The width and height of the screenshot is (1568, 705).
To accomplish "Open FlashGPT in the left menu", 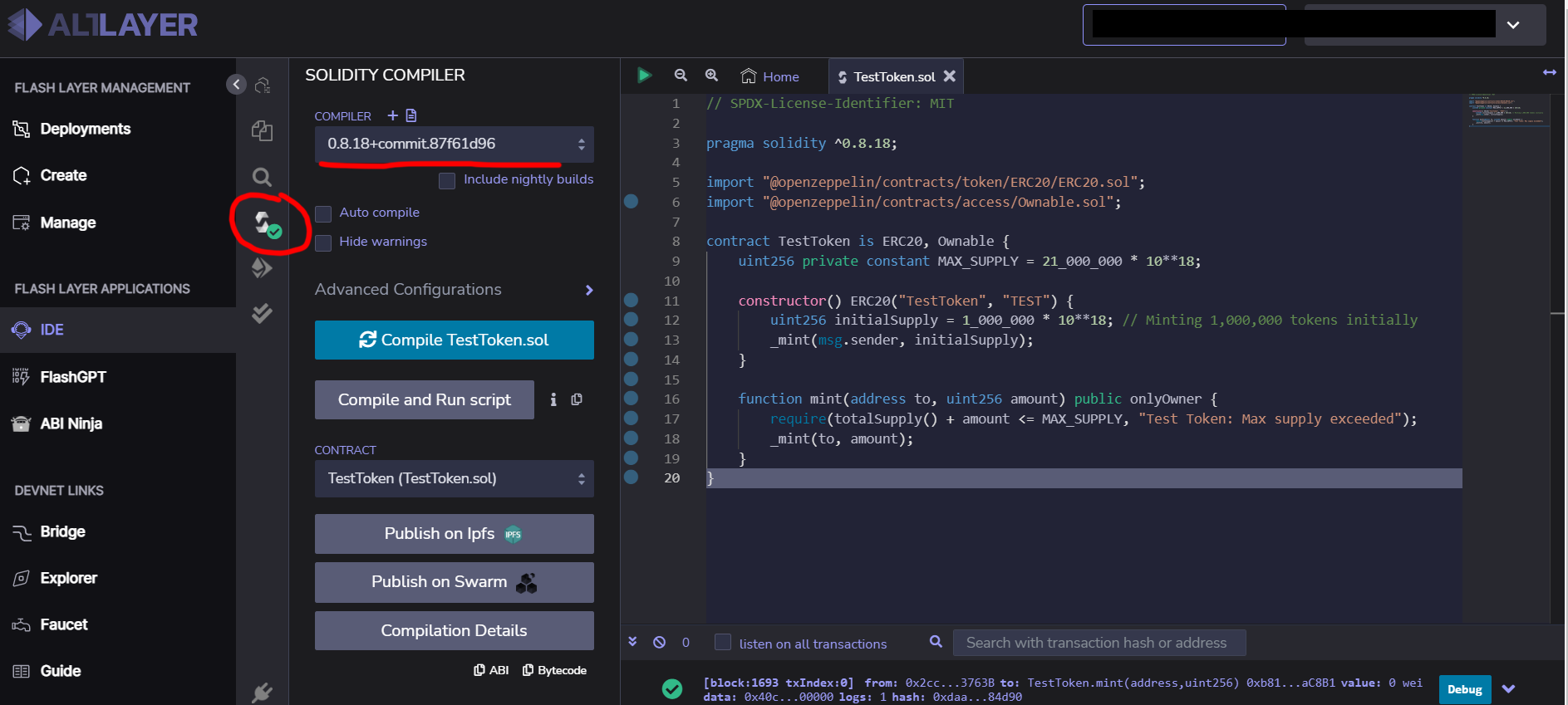I will pyautogui.click(x=73, y=377).
